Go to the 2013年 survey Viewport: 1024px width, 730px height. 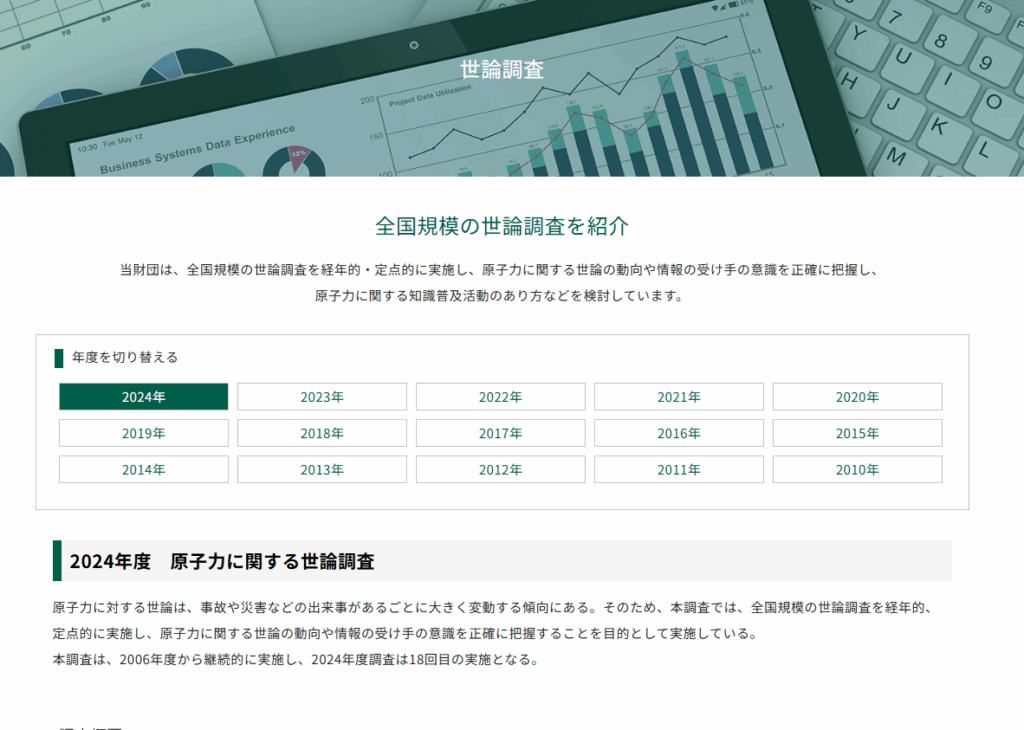tap(322, 469)
